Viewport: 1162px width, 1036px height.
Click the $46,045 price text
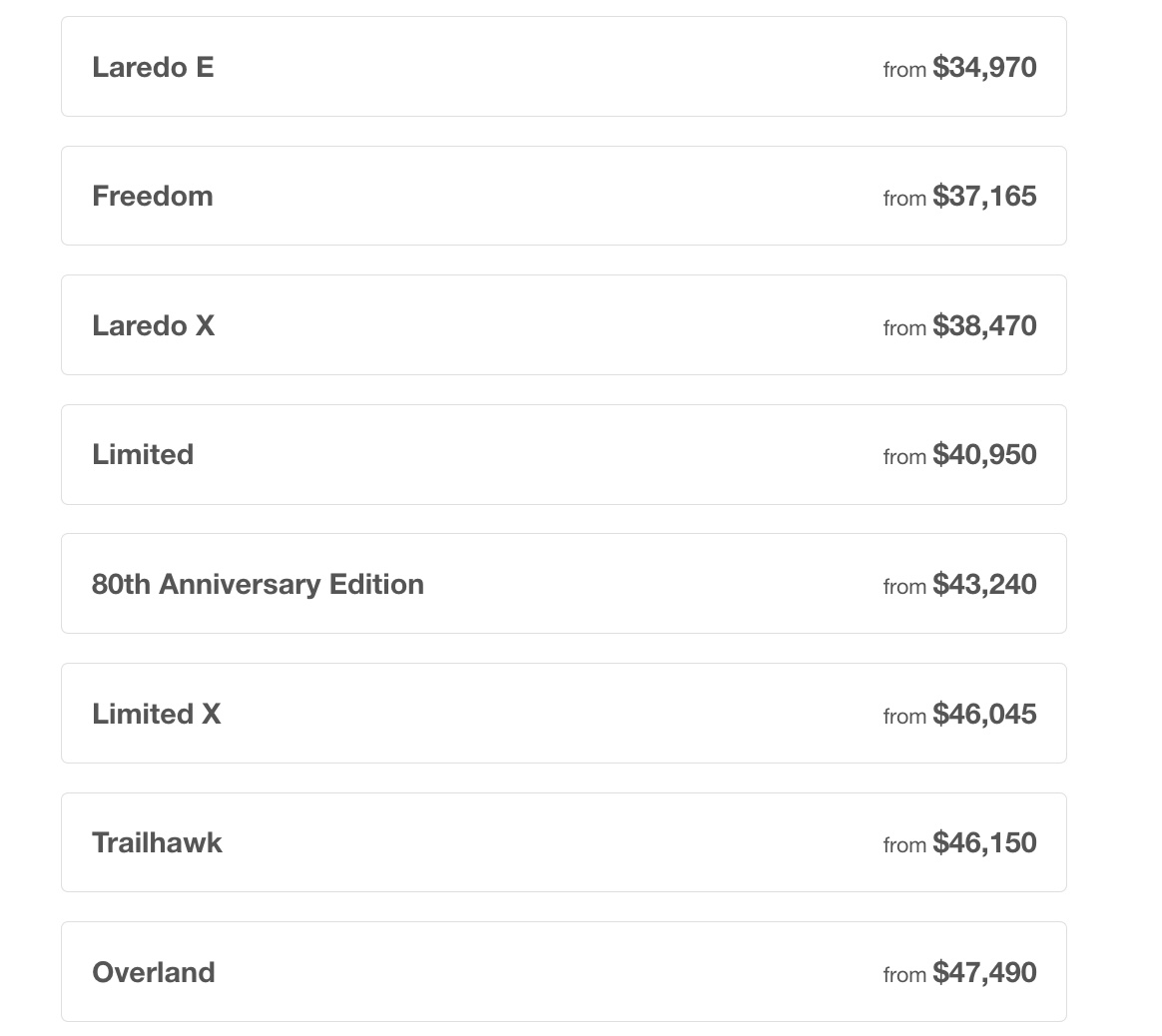coord(984,714)
